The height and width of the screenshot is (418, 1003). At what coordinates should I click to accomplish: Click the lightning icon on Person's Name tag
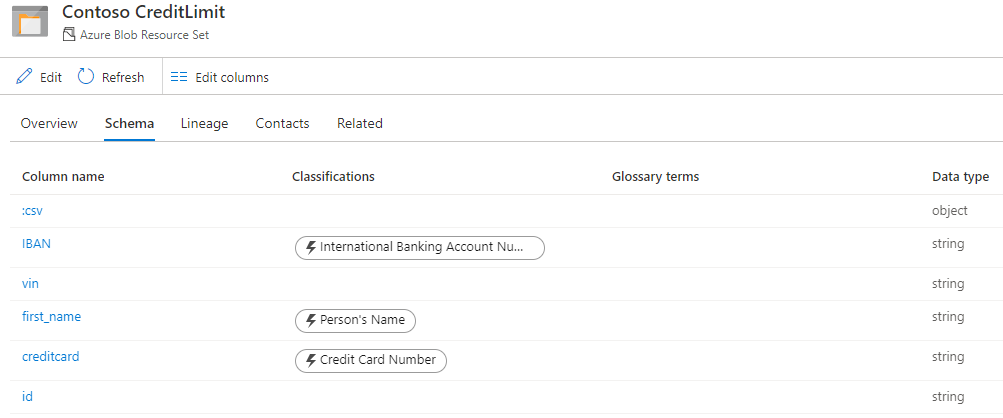310,321
